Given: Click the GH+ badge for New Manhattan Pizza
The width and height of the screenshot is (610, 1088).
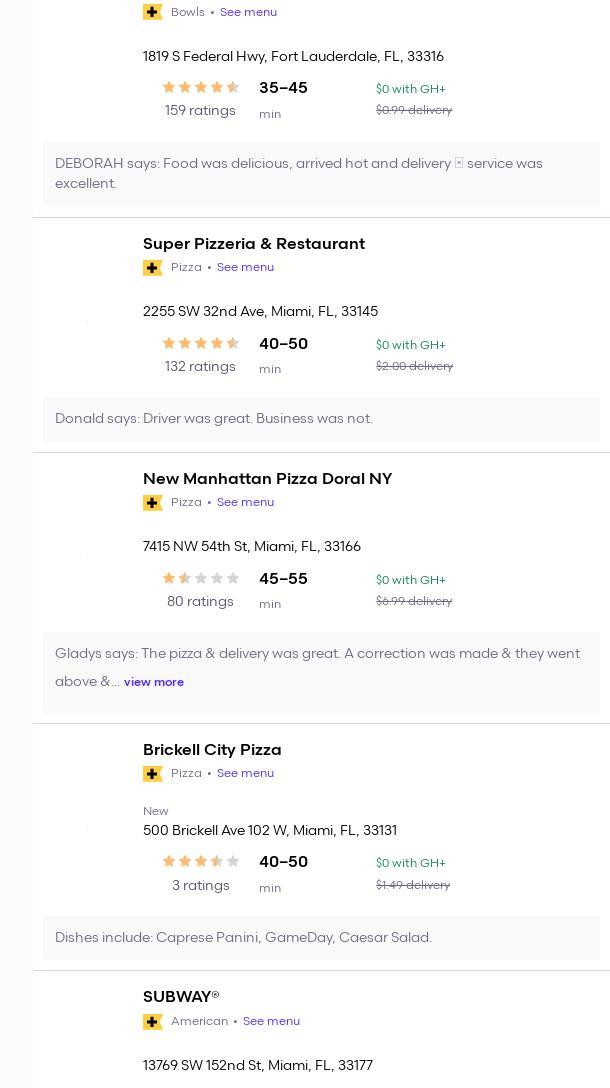Looking at the screenshot, I should pos(153,503).
